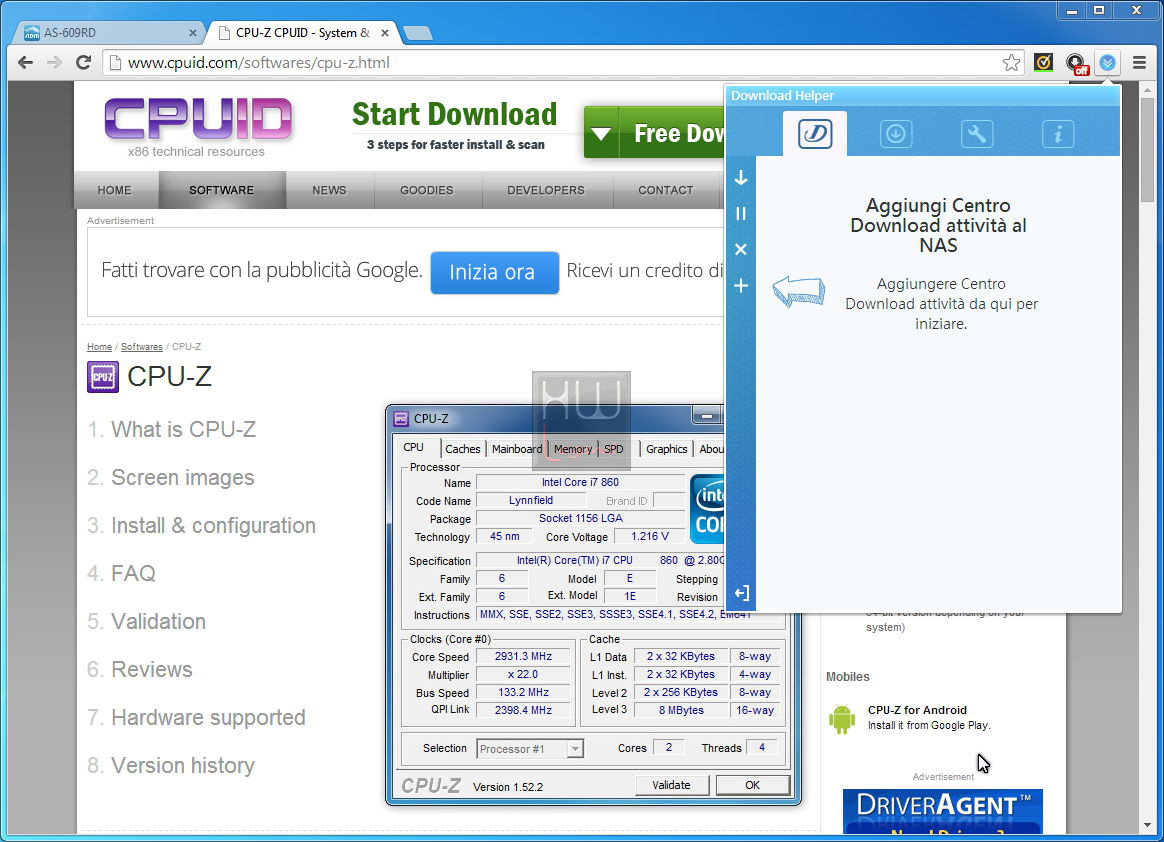Remove task with the sidebar X icon
The height and width of the screenshot is (842, 1164).
coord(741,249)
